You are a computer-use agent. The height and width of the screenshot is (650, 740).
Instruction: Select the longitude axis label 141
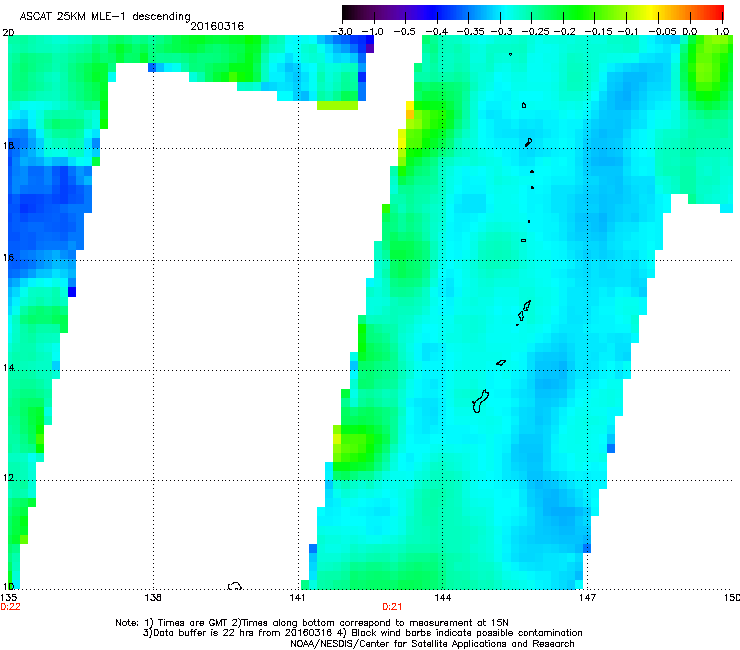tap(297, 598)
